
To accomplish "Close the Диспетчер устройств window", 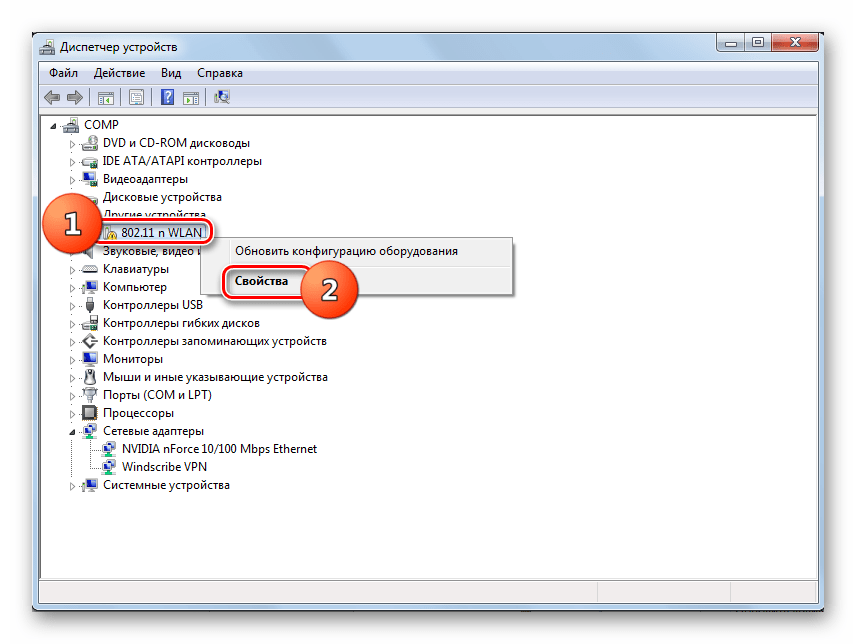I will point(795,43).
